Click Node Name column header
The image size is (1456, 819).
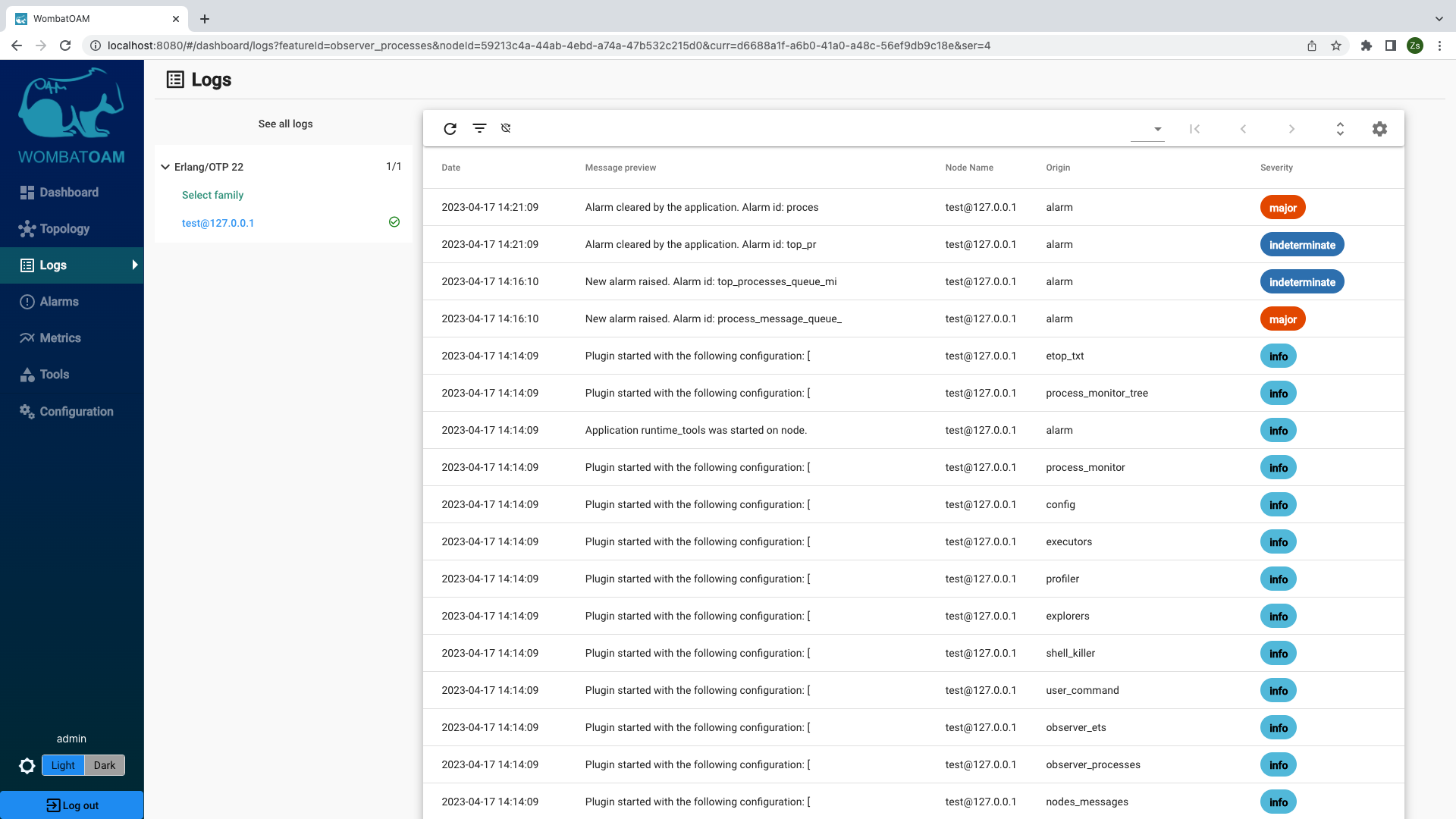tap(969, 168)
